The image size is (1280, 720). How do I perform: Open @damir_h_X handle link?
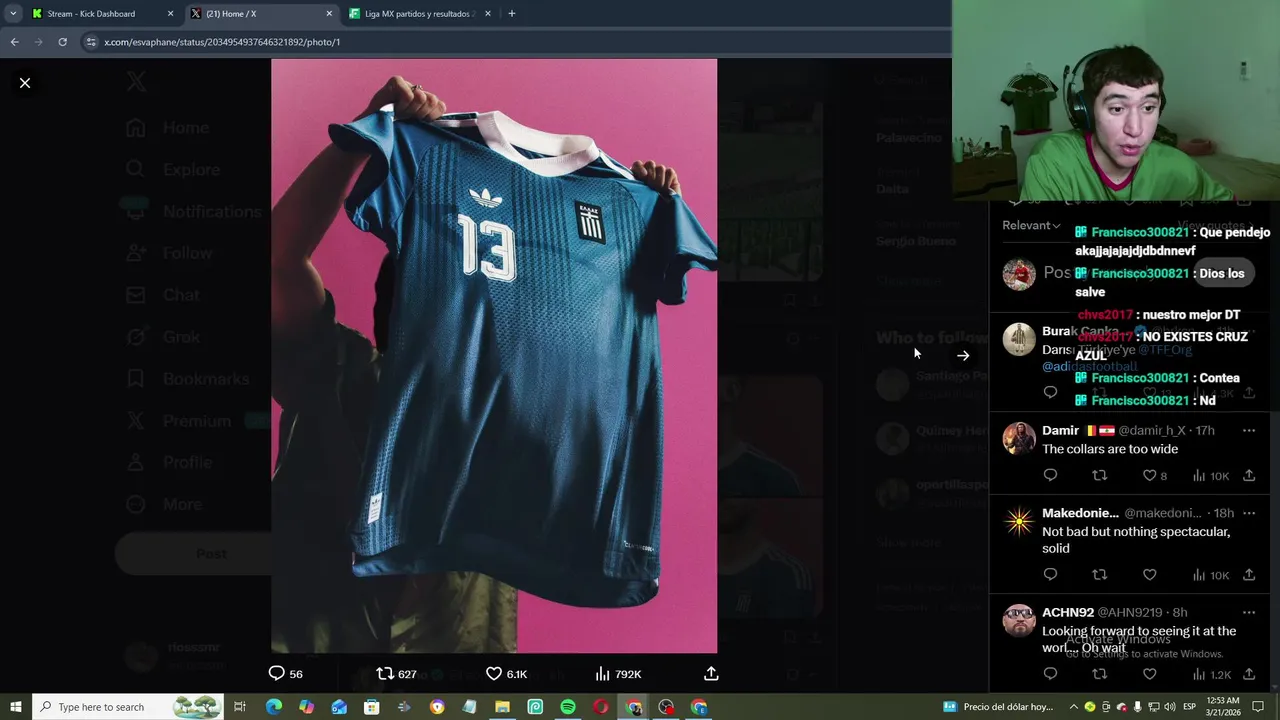1154,430
